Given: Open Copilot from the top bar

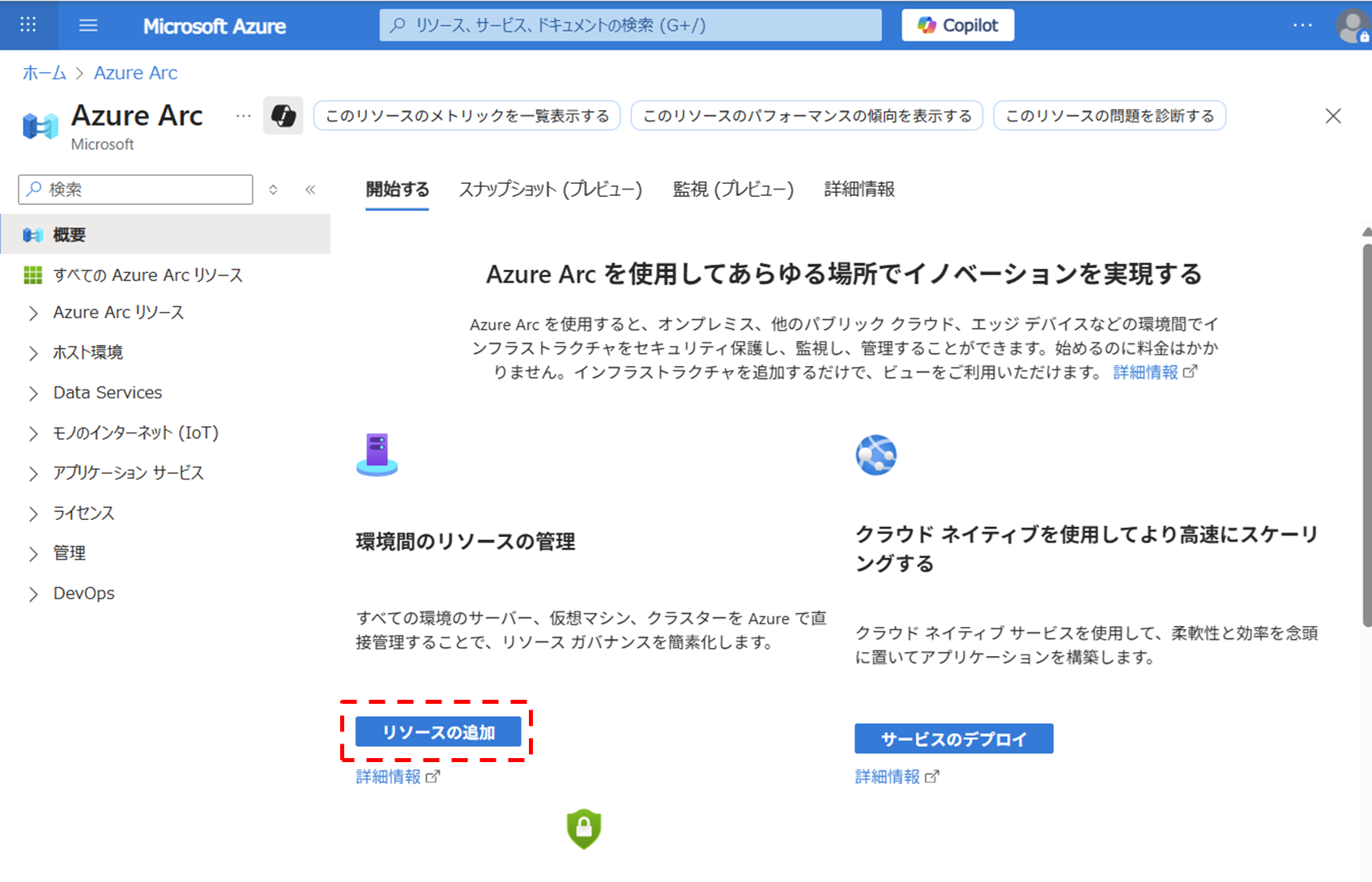Looking at the screenshot, I should pos(957,24).
